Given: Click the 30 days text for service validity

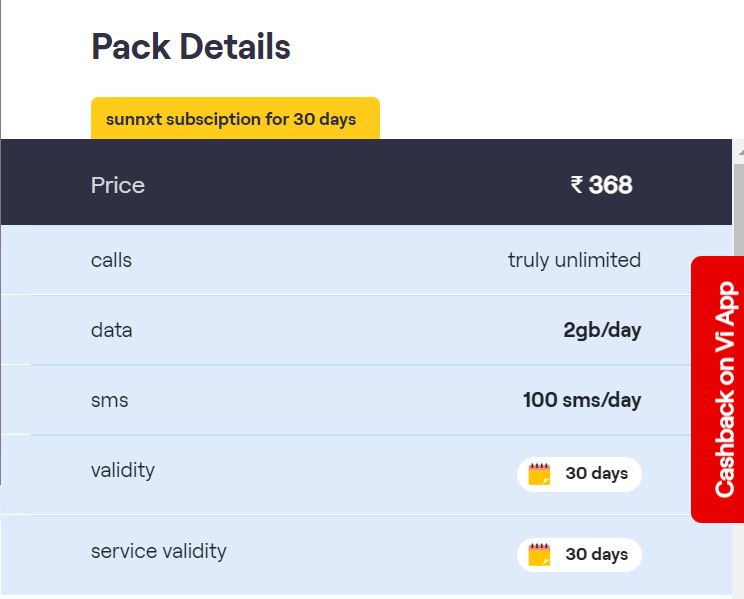Looking at the screenshot, I should 596,554.
